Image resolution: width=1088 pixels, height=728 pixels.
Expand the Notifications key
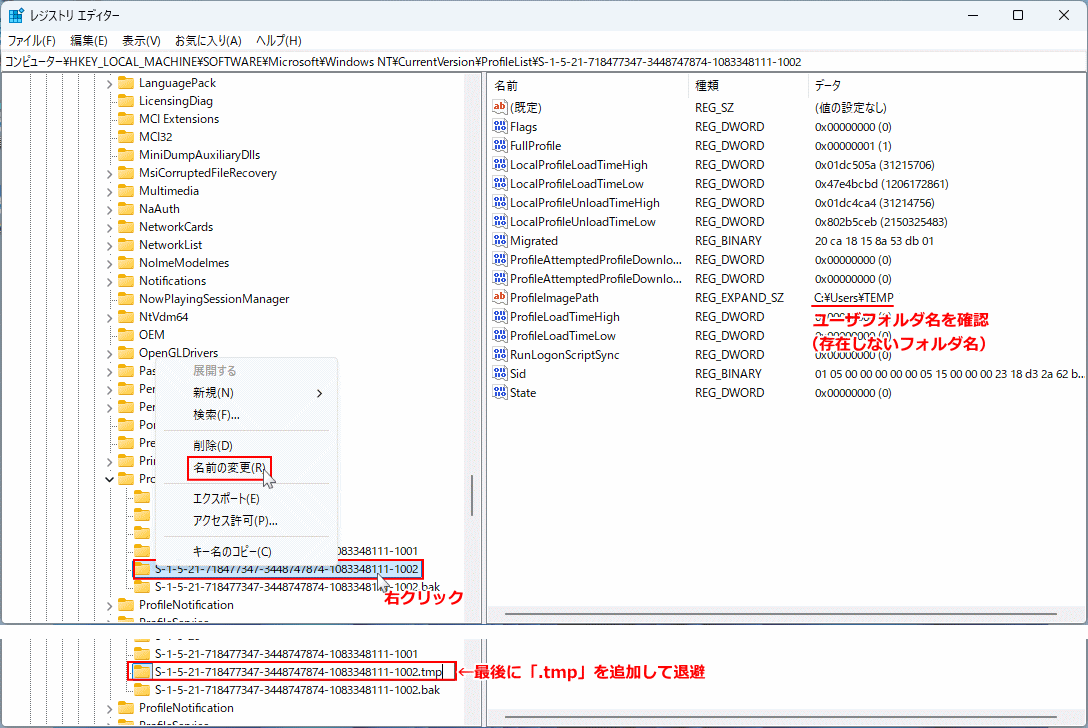coord(110,280)
